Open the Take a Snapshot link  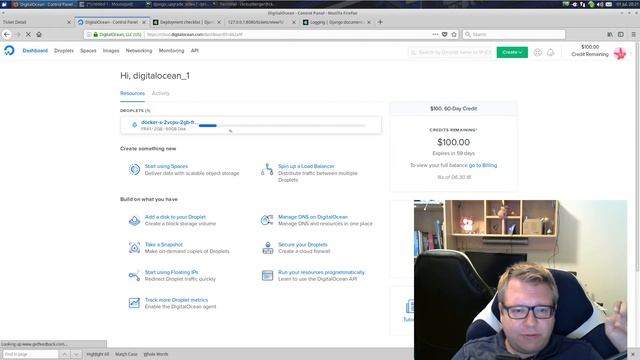(164, 244)
